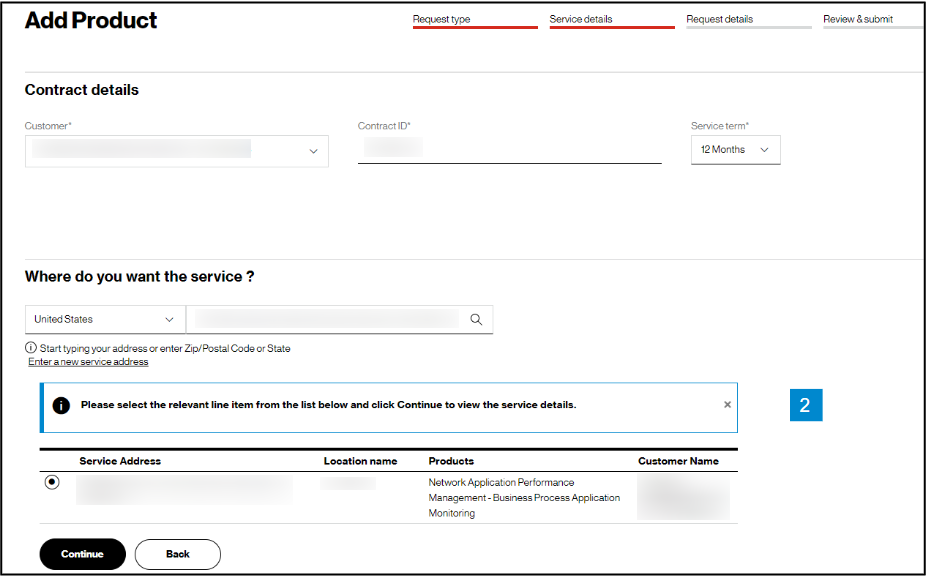
Task: Go to Request type step
Action: click(442, 19)
